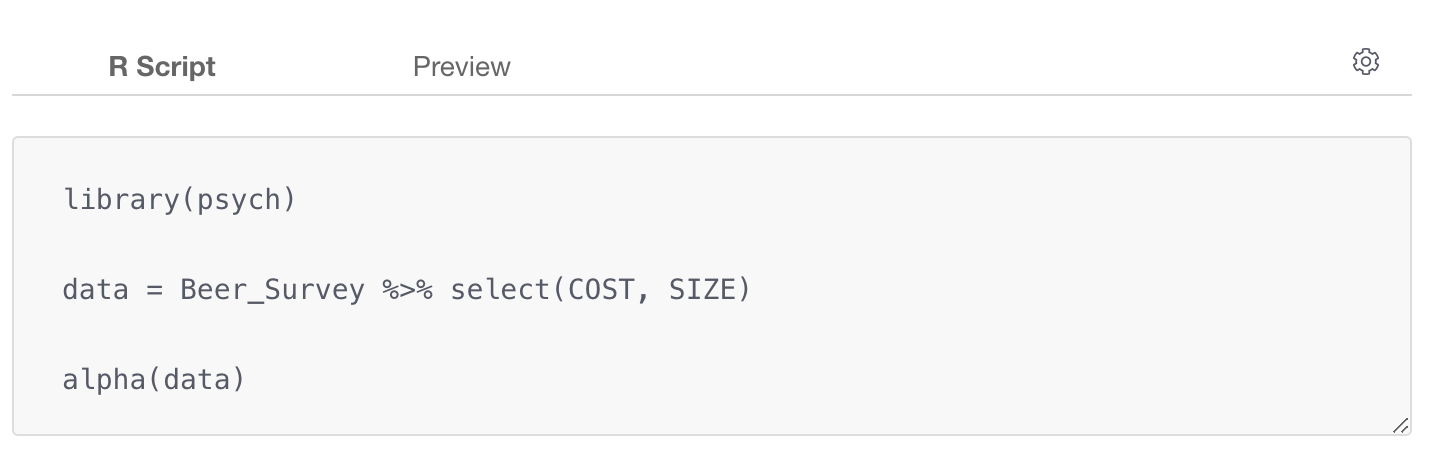Viewport: 1432px width, 464px height.
Task: Click the blank line below library(psych)
Action: tap(712, 245)
